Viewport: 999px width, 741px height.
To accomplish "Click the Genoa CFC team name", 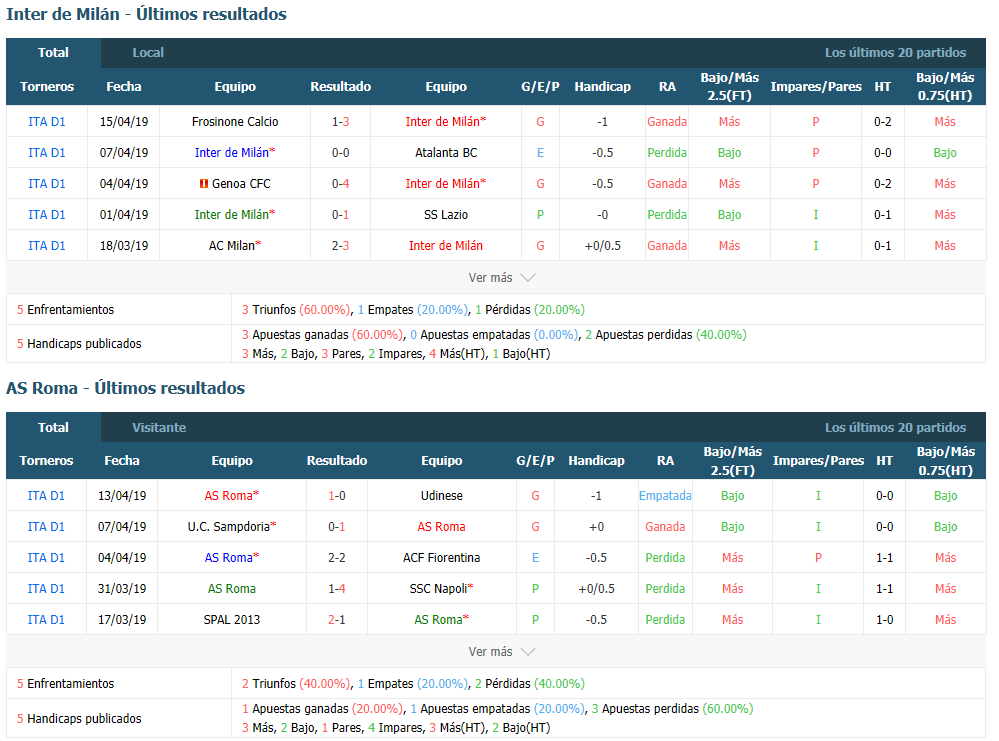I will click(x=241, y=184).
